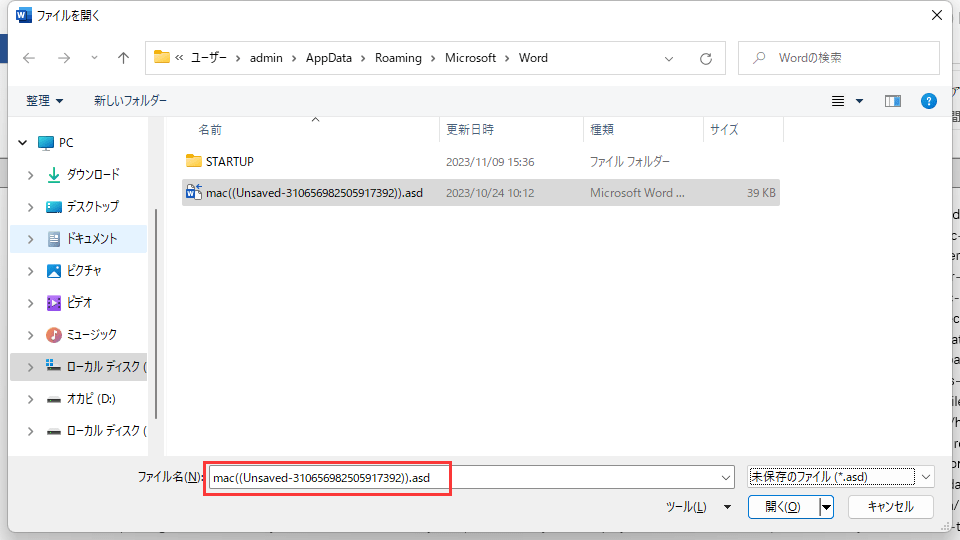Open the ツール(L) menu

tap(698, 507)
